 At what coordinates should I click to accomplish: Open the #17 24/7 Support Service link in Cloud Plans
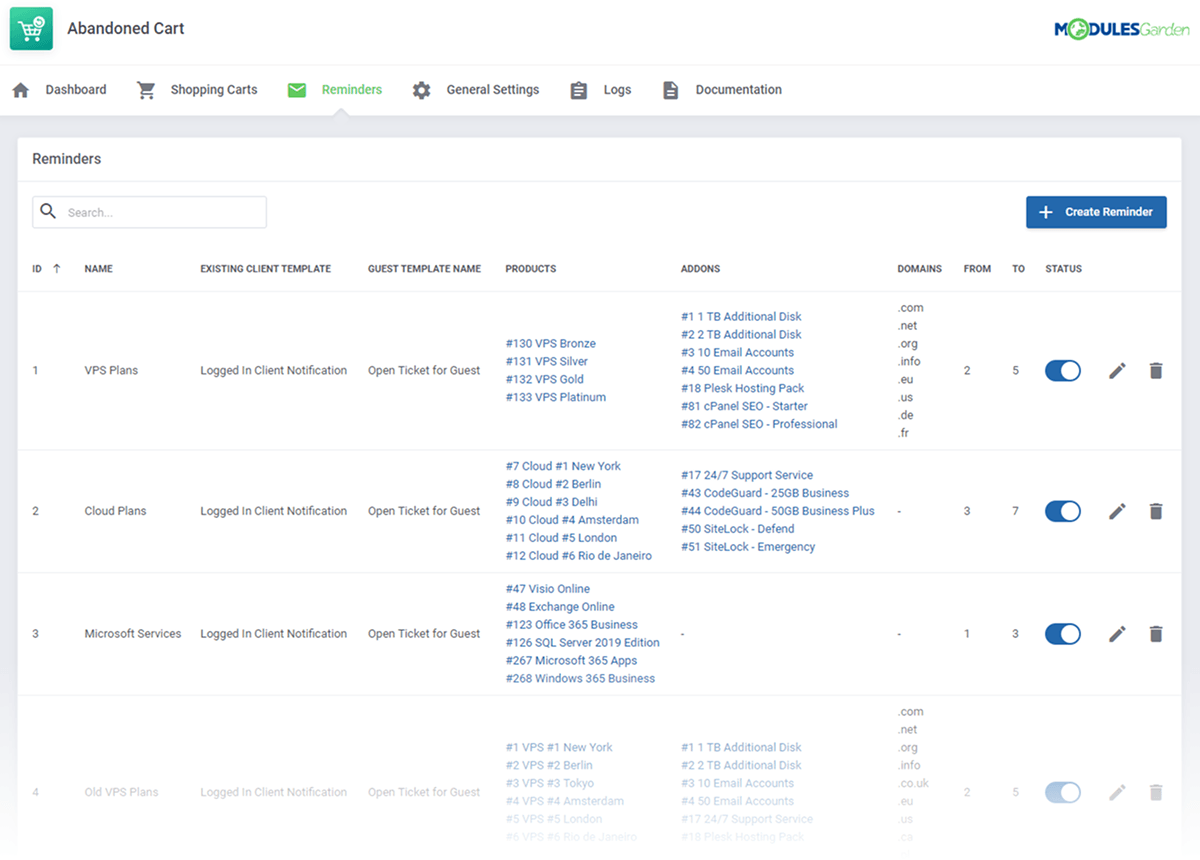747,476
